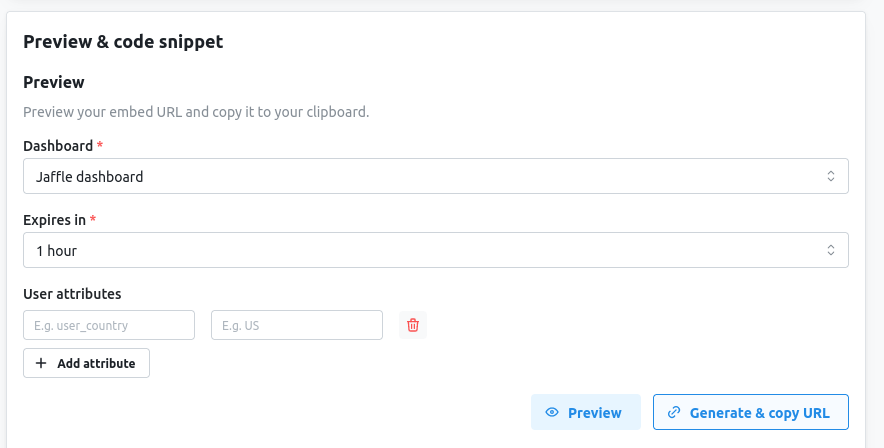Focus the user_country attribute name field
This screenshot has width=884, height=448.
(109, 325)
